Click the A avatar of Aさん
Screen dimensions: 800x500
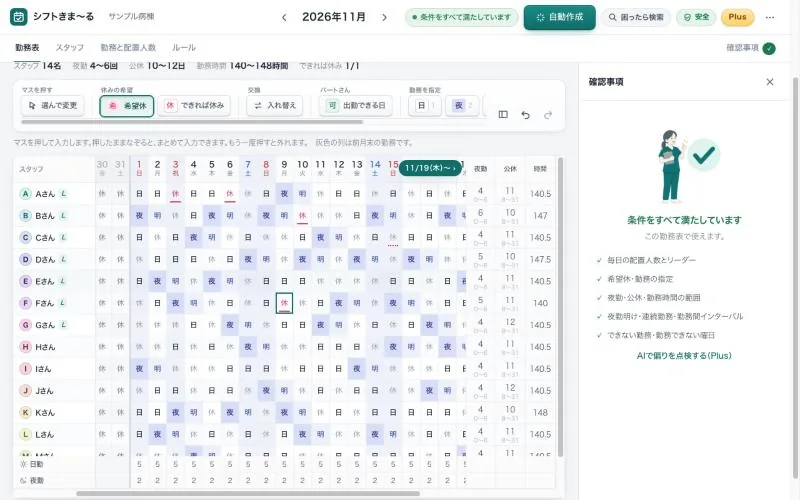point(26,194)
